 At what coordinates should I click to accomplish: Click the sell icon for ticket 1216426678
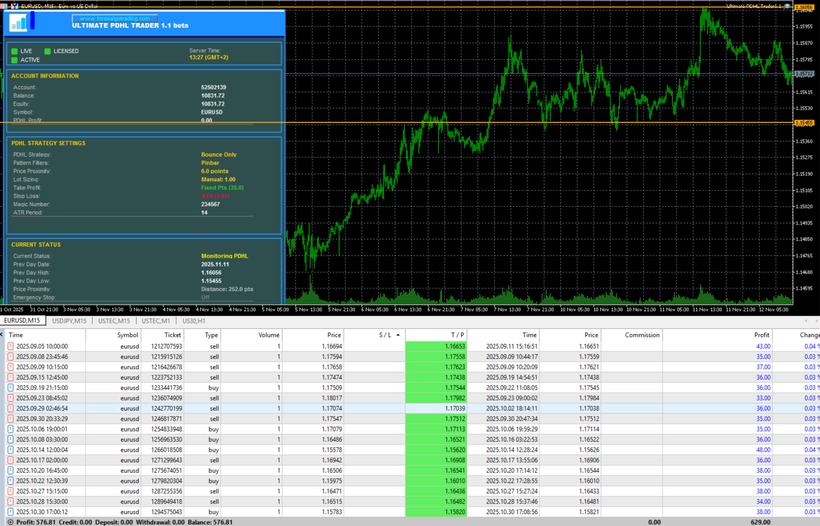(10, 367)
